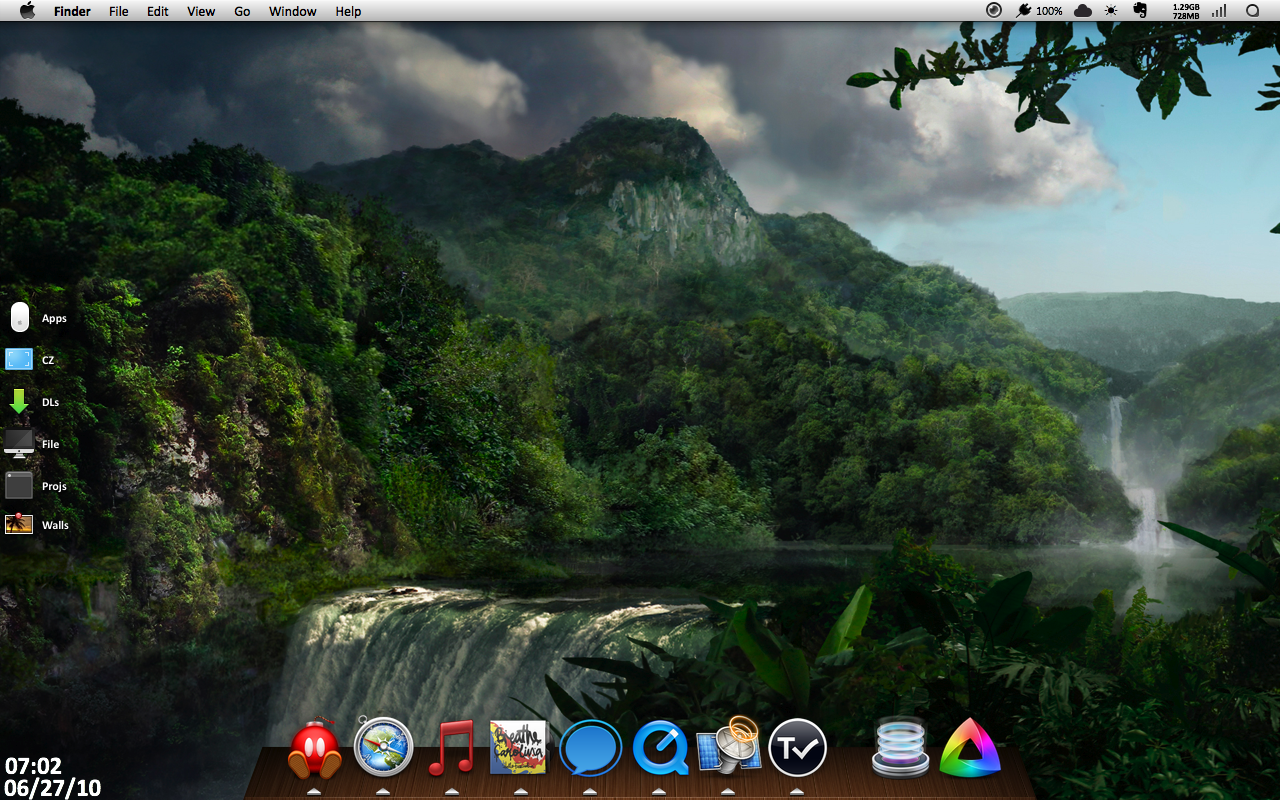Click the rainbow prism icon in Dock
Viewport: 1280px width, 800px height.
(970, 748)
